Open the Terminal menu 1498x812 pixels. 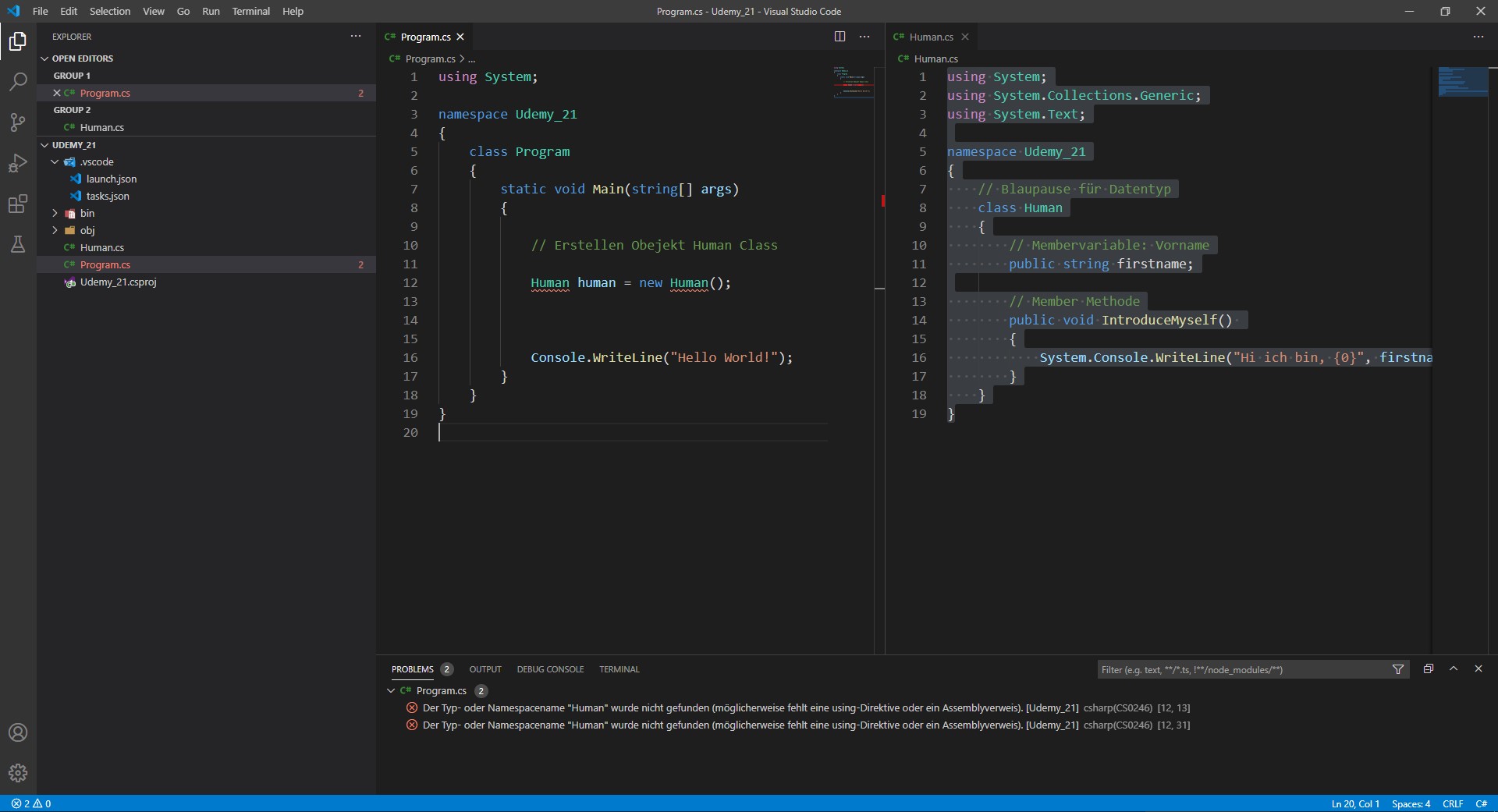(x=250, y=11)
